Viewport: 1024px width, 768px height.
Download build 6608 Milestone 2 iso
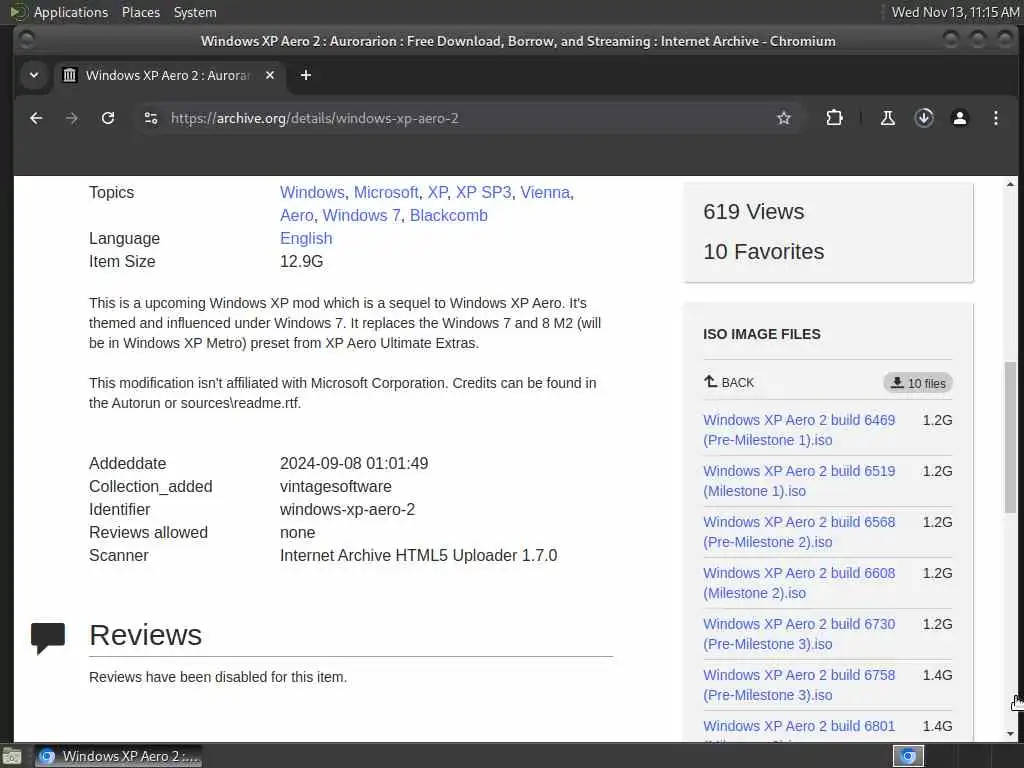click(799, 583)
